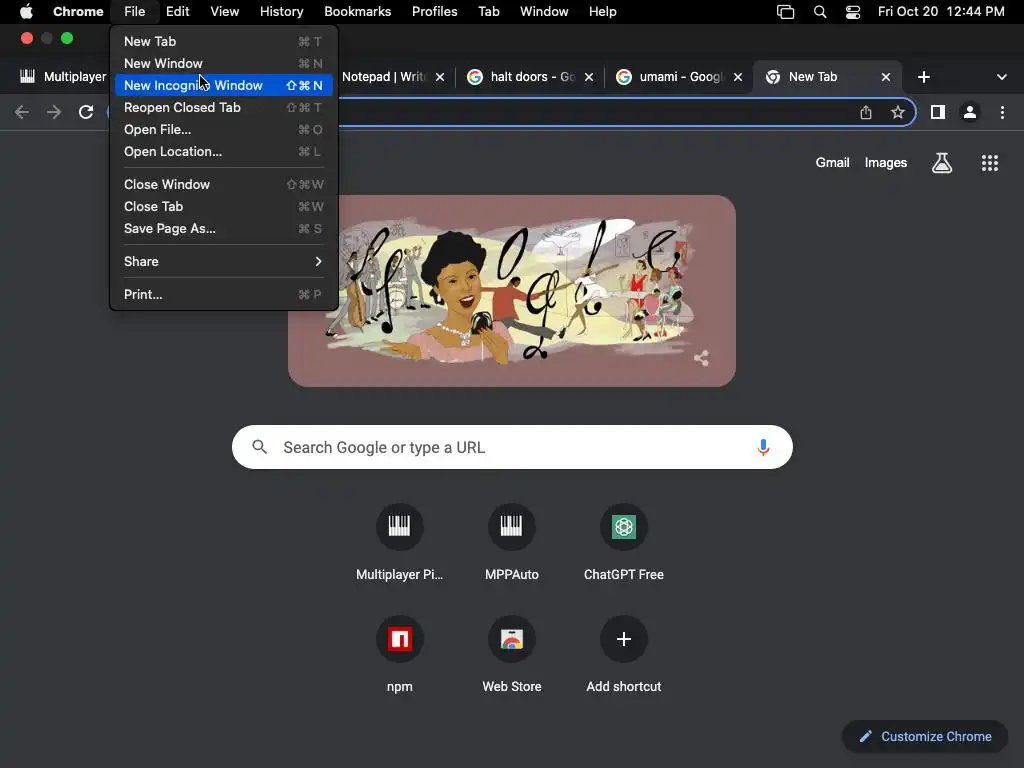Open the Profiles menu
This screenshot has height=768, width=1024.
coord(434,12)
